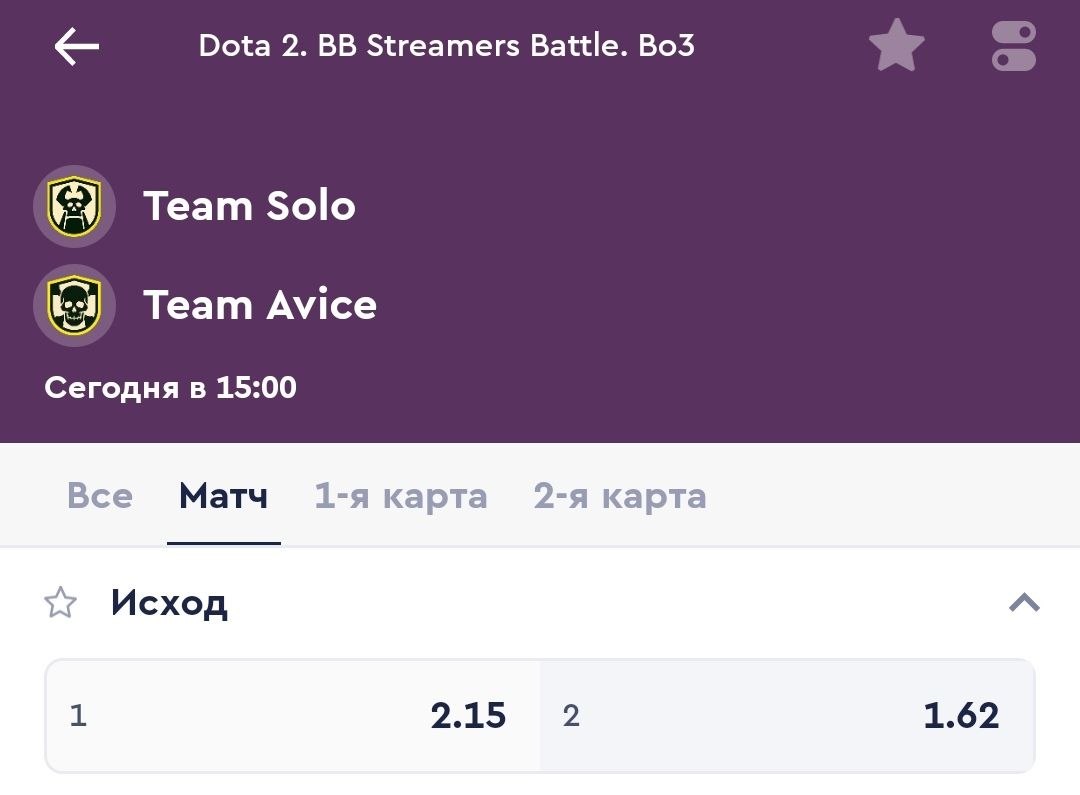Image resolution: width=1080 pixels, height=795 pixels.
Task: Collapse the Исход section chevron
Action: coord(1024,603)
